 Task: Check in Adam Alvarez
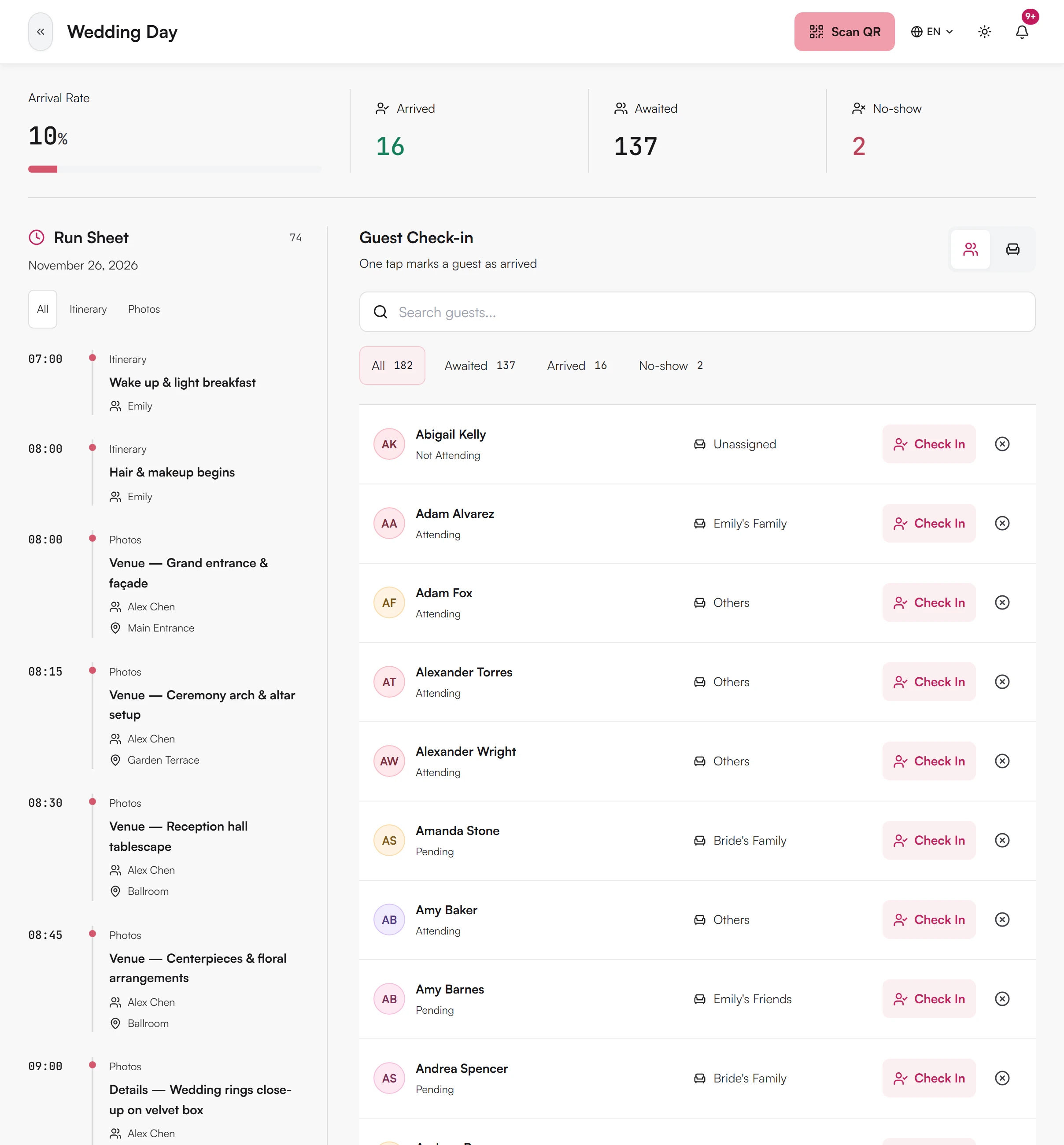click(929, 523)
